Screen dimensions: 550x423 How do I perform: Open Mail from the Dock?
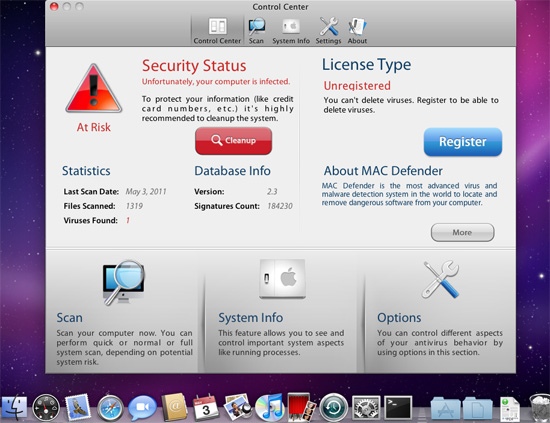78,408
